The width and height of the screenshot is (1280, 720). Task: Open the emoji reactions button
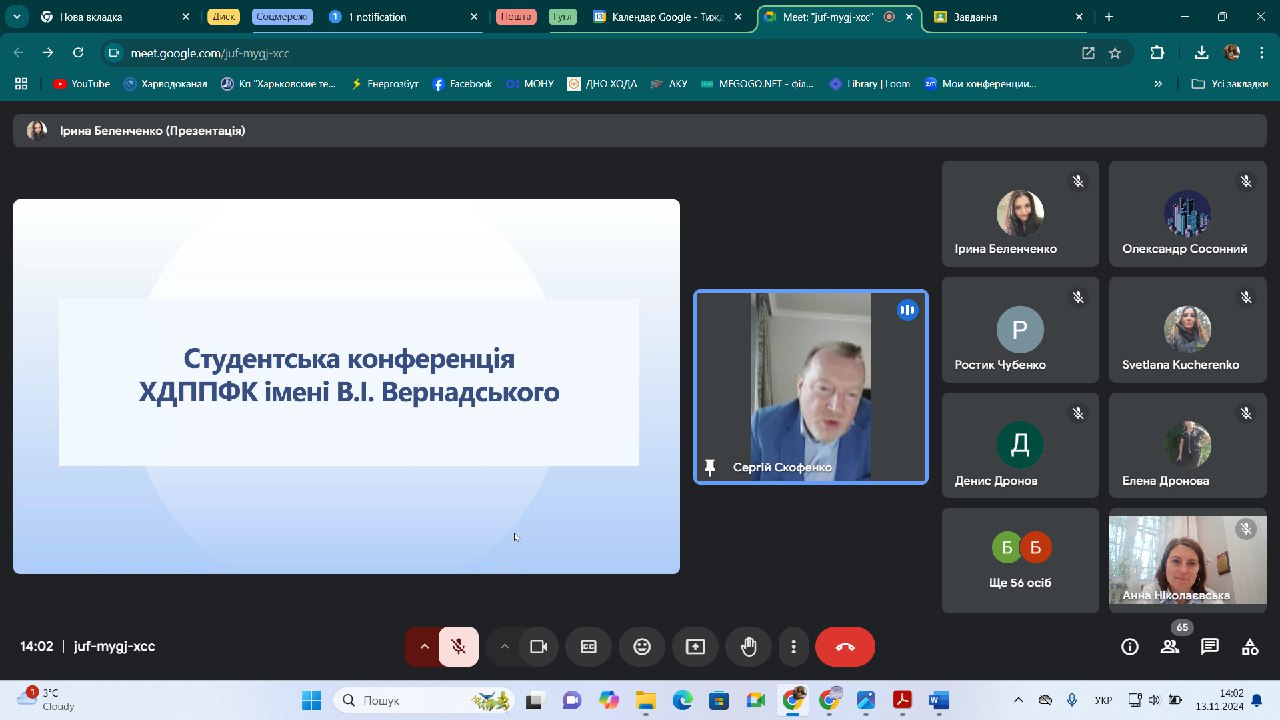point(642,647)
